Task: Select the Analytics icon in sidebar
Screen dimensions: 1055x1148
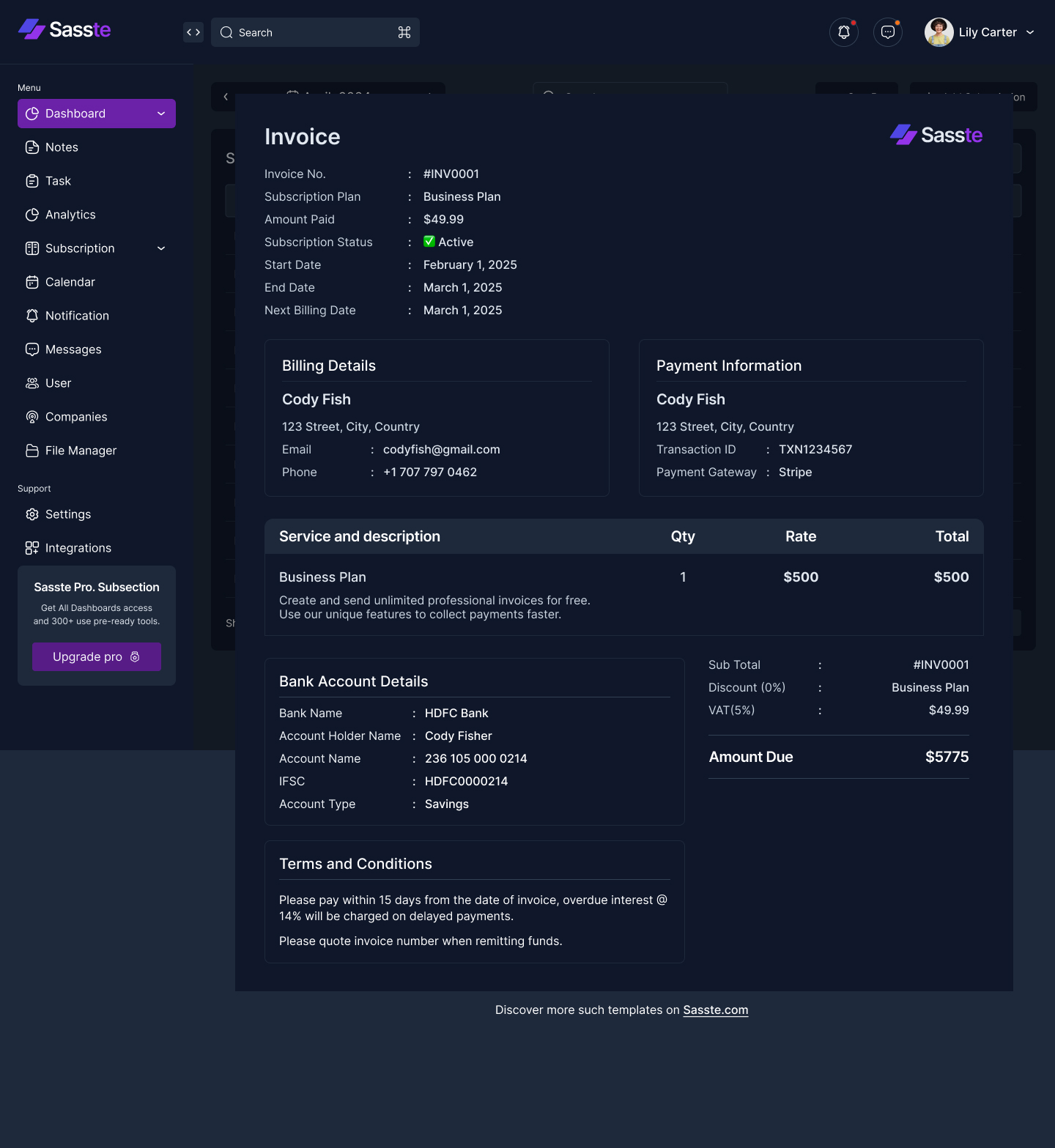Action: (x=32, y=215)
